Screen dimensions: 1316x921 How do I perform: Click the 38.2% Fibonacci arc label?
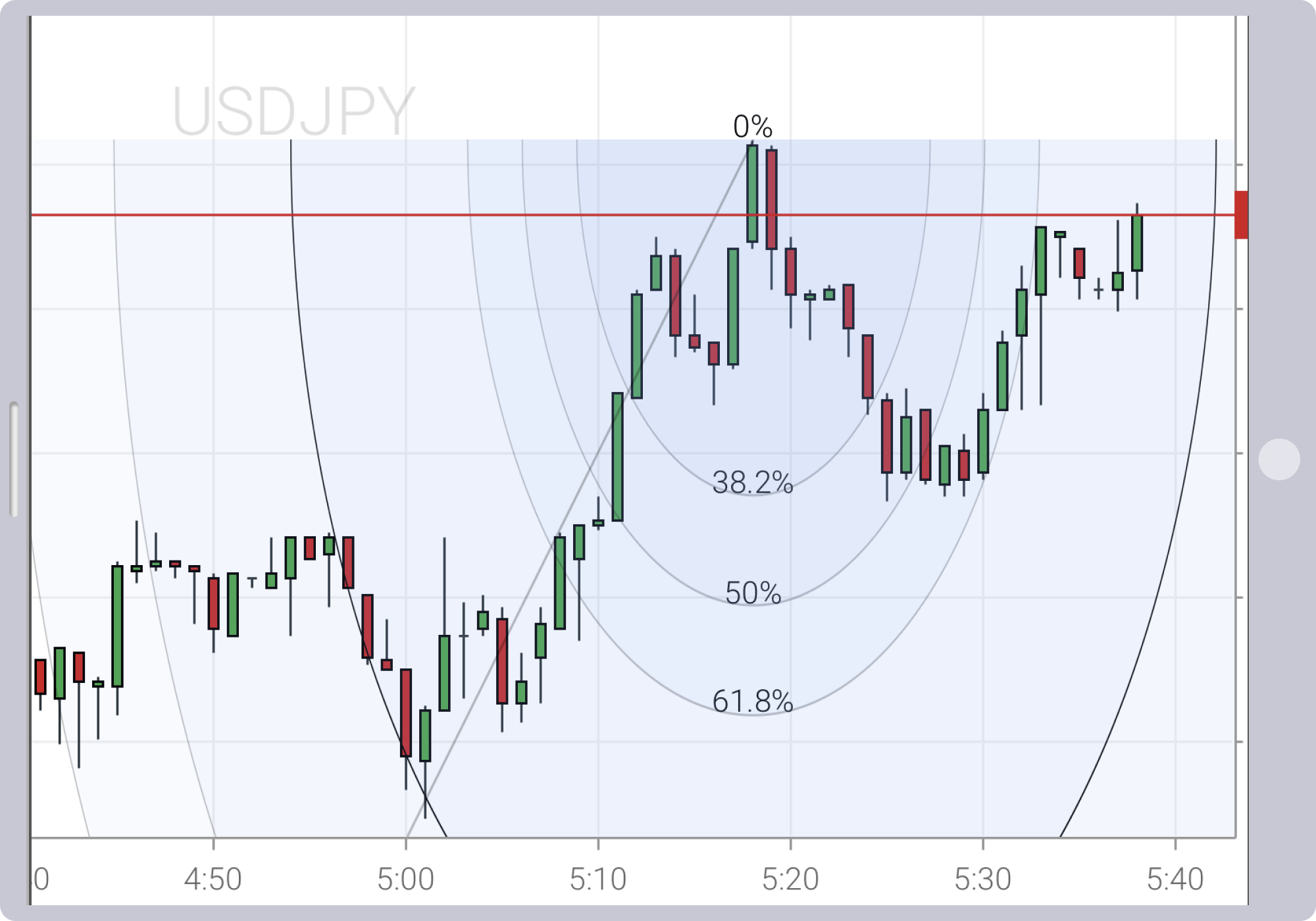click(753, 482)
